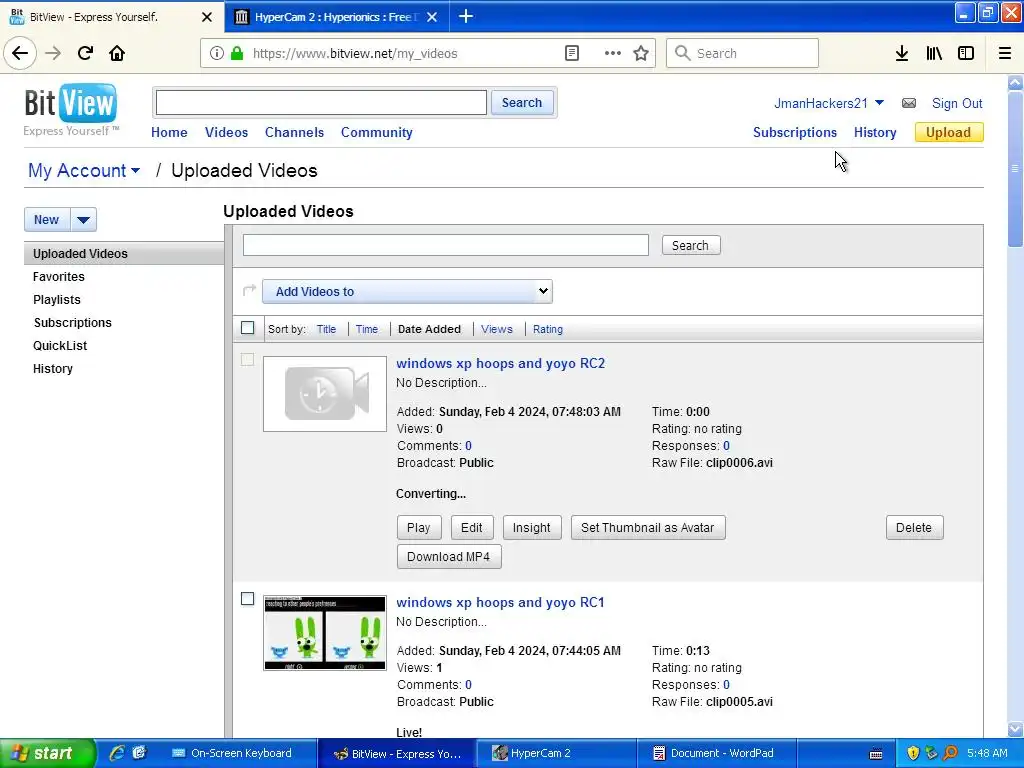The image size is (1024, 768).
Task: Focus the Uploaded Videos search field
Action: click(446, 245)
